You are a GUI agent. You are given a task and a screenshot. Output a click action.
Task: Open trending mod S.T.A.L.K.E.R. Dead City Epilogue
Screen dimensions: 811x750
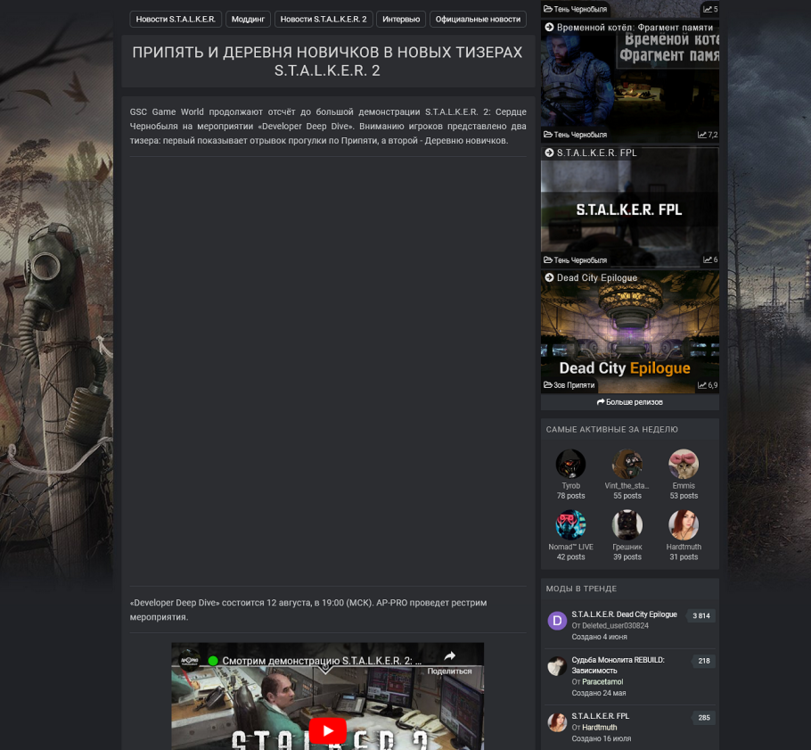[x=624, y=614]
